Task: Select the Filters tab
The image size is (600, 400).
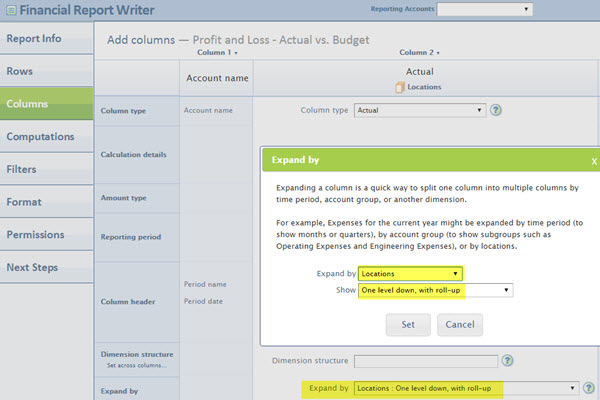Action: (46, 170)
